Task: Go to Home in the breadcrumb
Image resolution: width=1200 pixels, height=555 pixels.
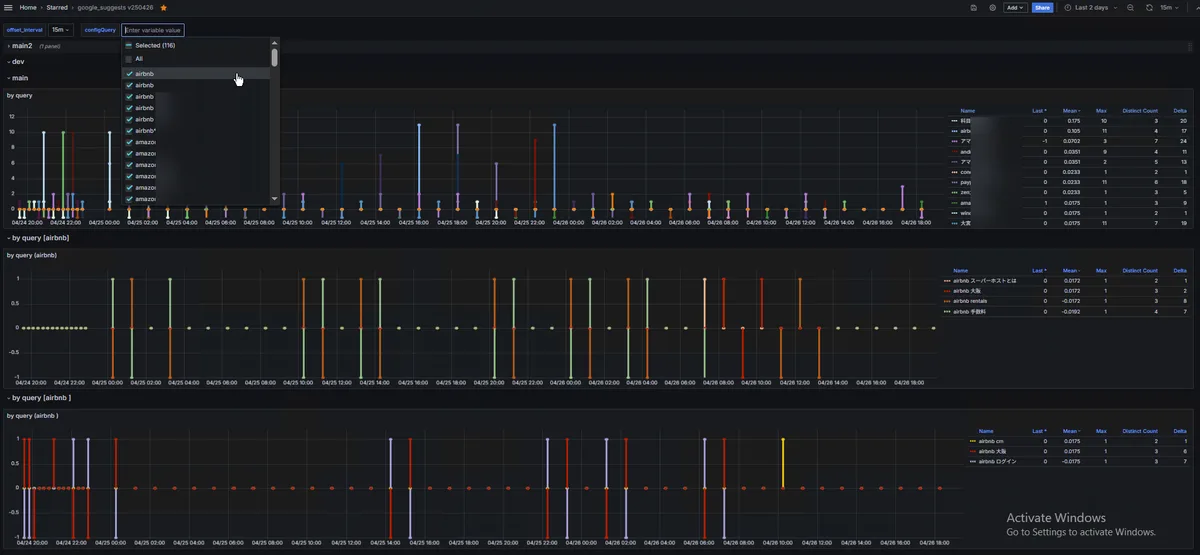Action: coord(28,7)
